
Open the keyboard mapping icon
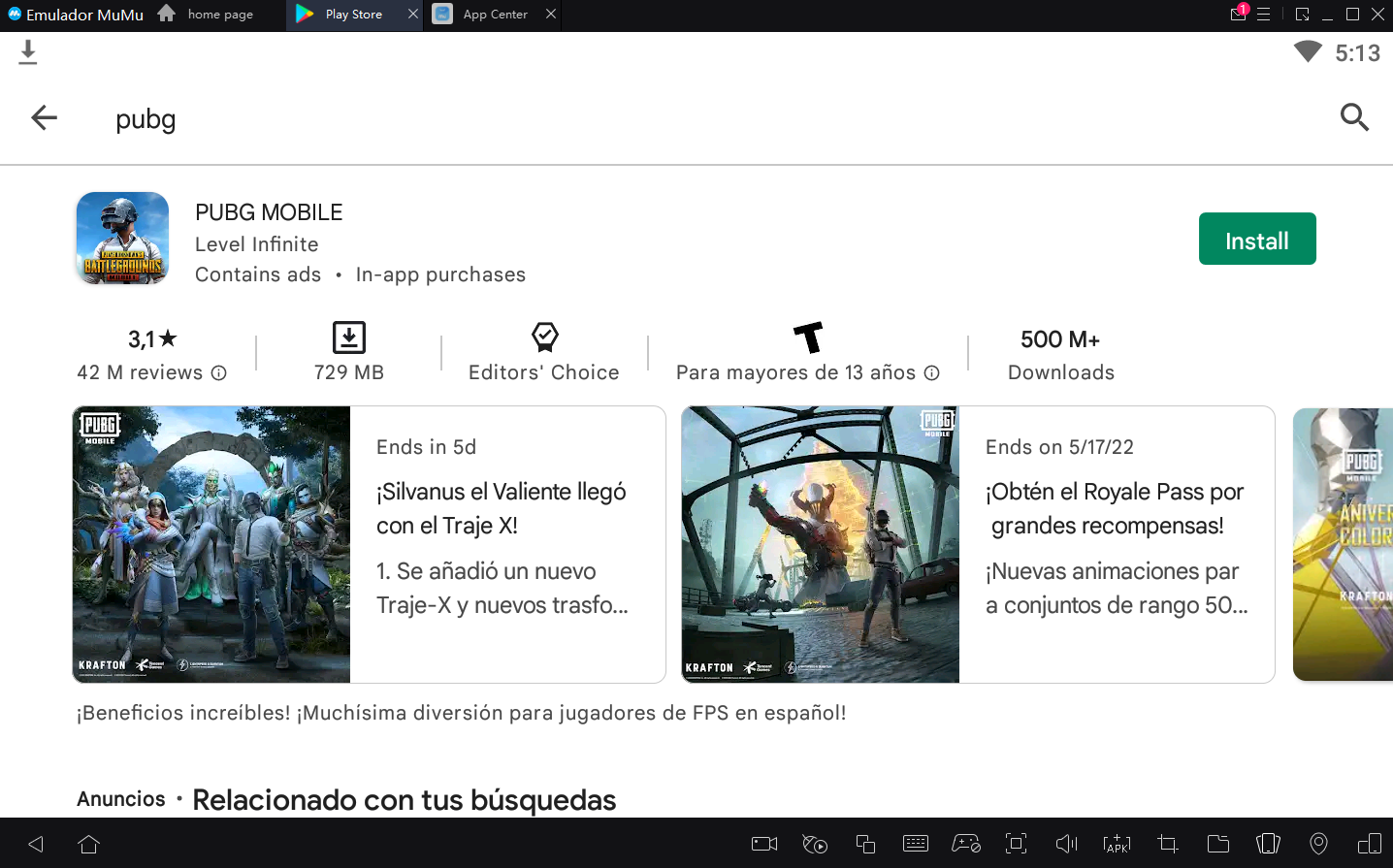[x=915, y=844]
